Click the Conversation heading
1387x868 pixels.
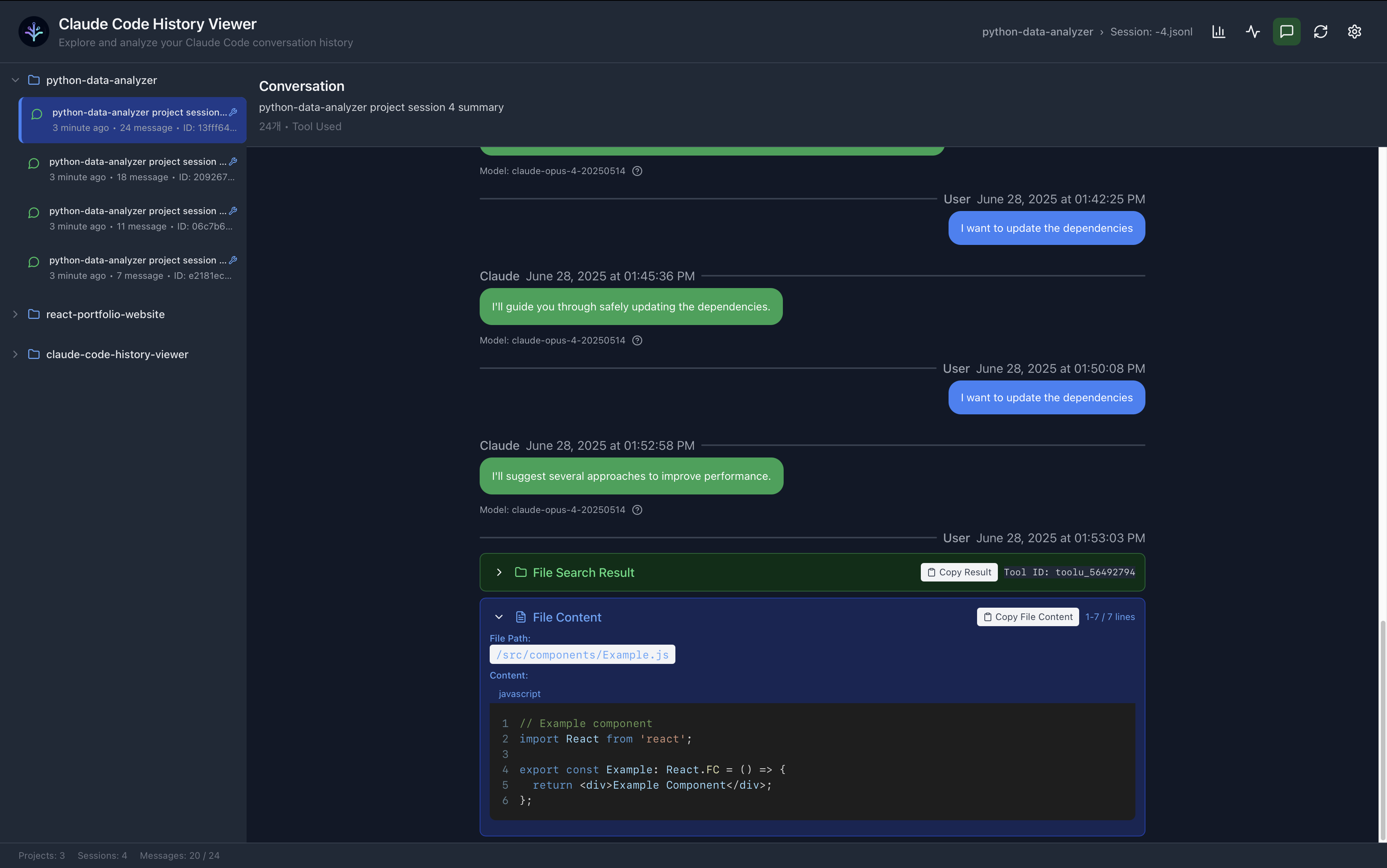pos(302,86)
